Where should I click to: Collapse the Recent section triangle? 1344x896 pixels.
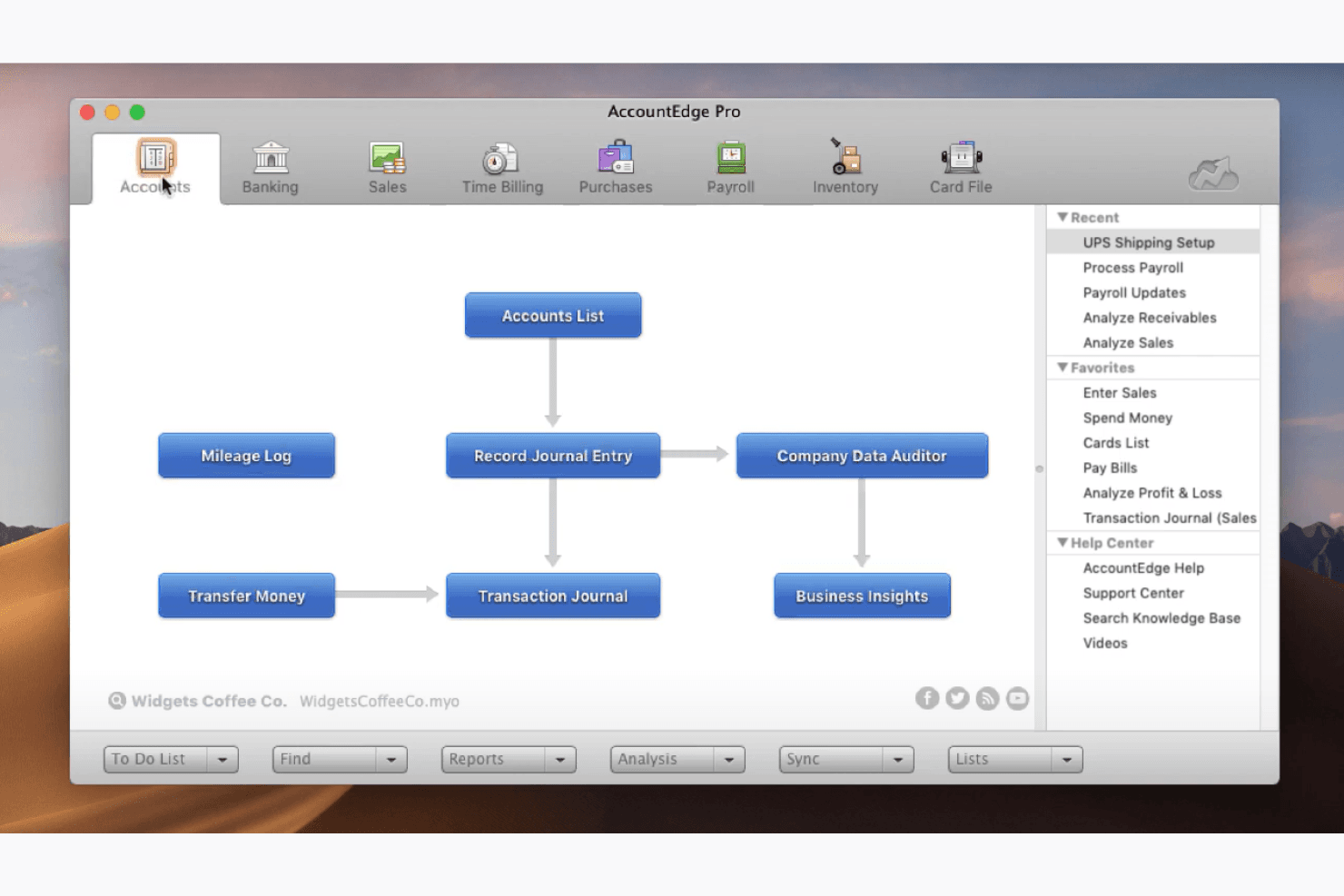(x=1062, y=217)
